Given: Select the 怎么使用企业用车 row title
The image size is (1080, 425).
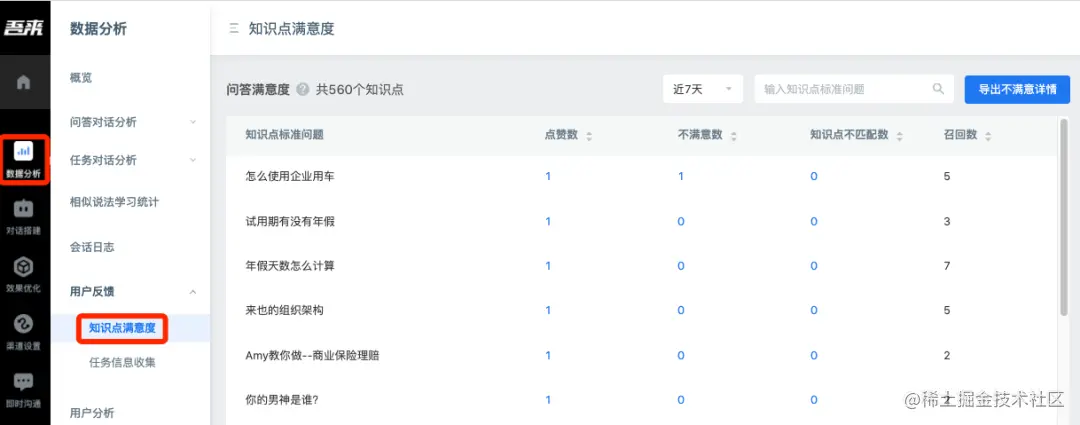Looking at the screenshot, I should click(290, 176).
